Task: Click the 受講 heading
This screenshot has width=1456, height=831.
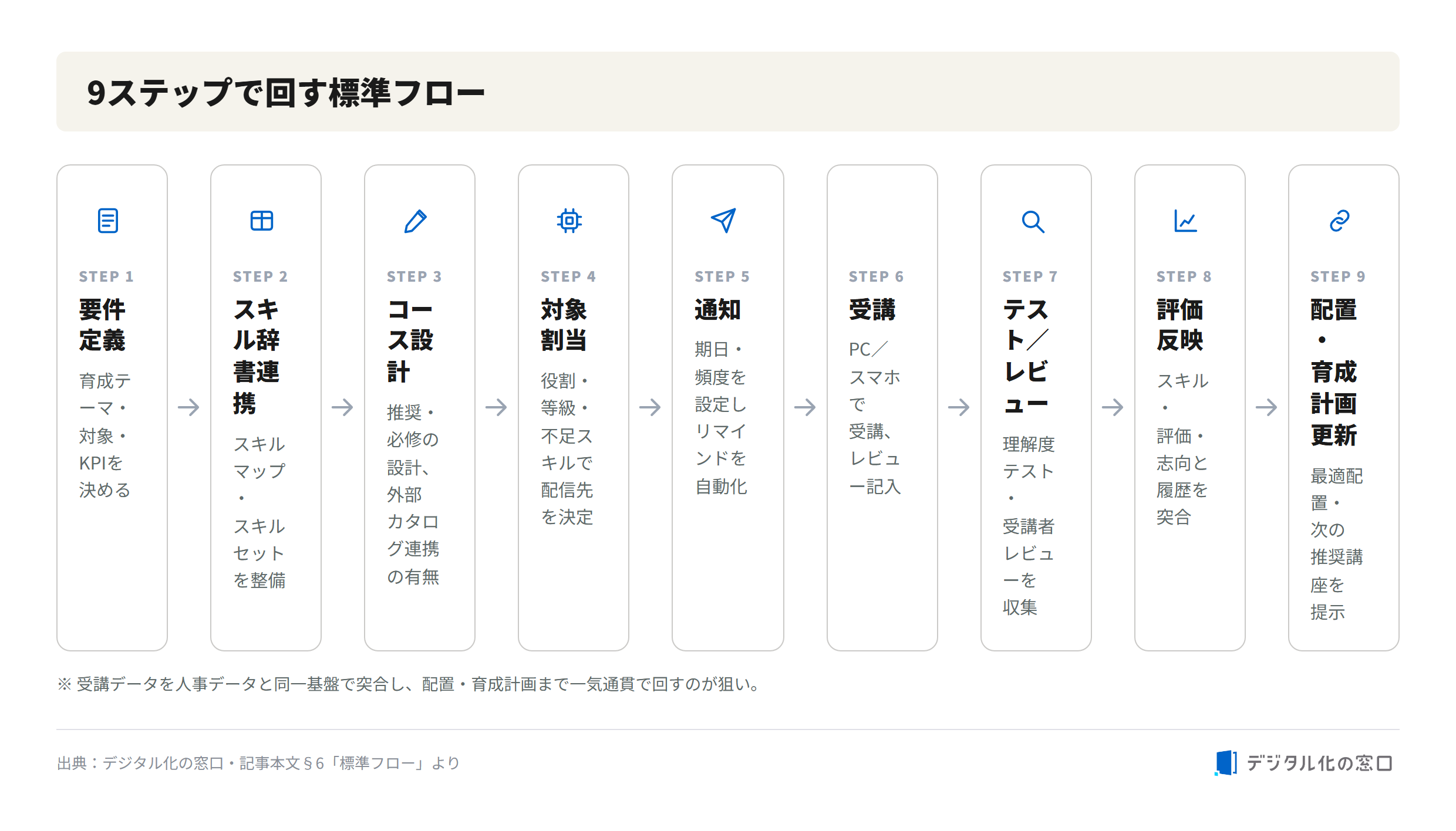Action: pyautogui.click(x=872, y=309)
